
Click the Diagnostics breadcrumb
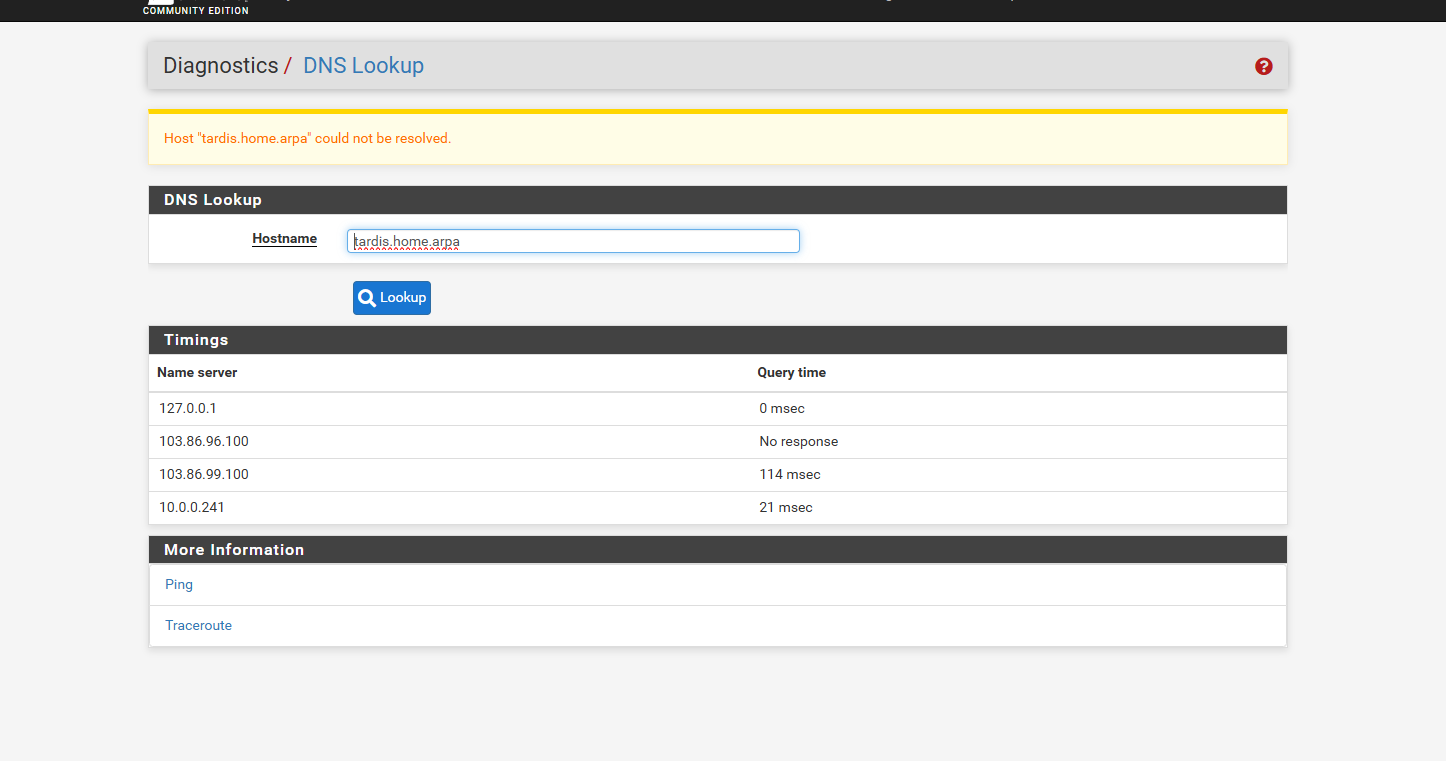(x=221, y=65)
